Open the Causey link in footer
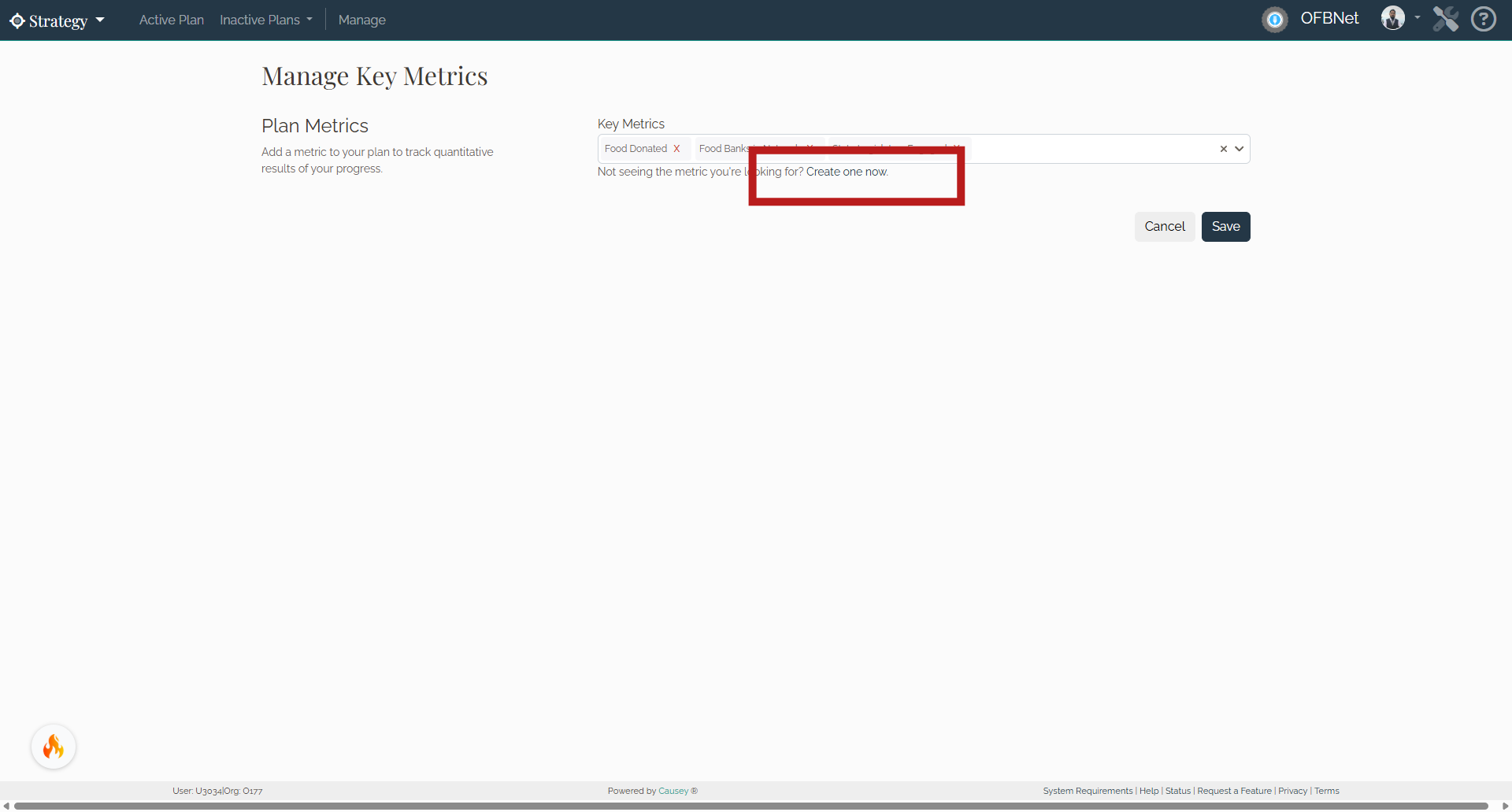The image size is (1512, 812). coord(673,791)
